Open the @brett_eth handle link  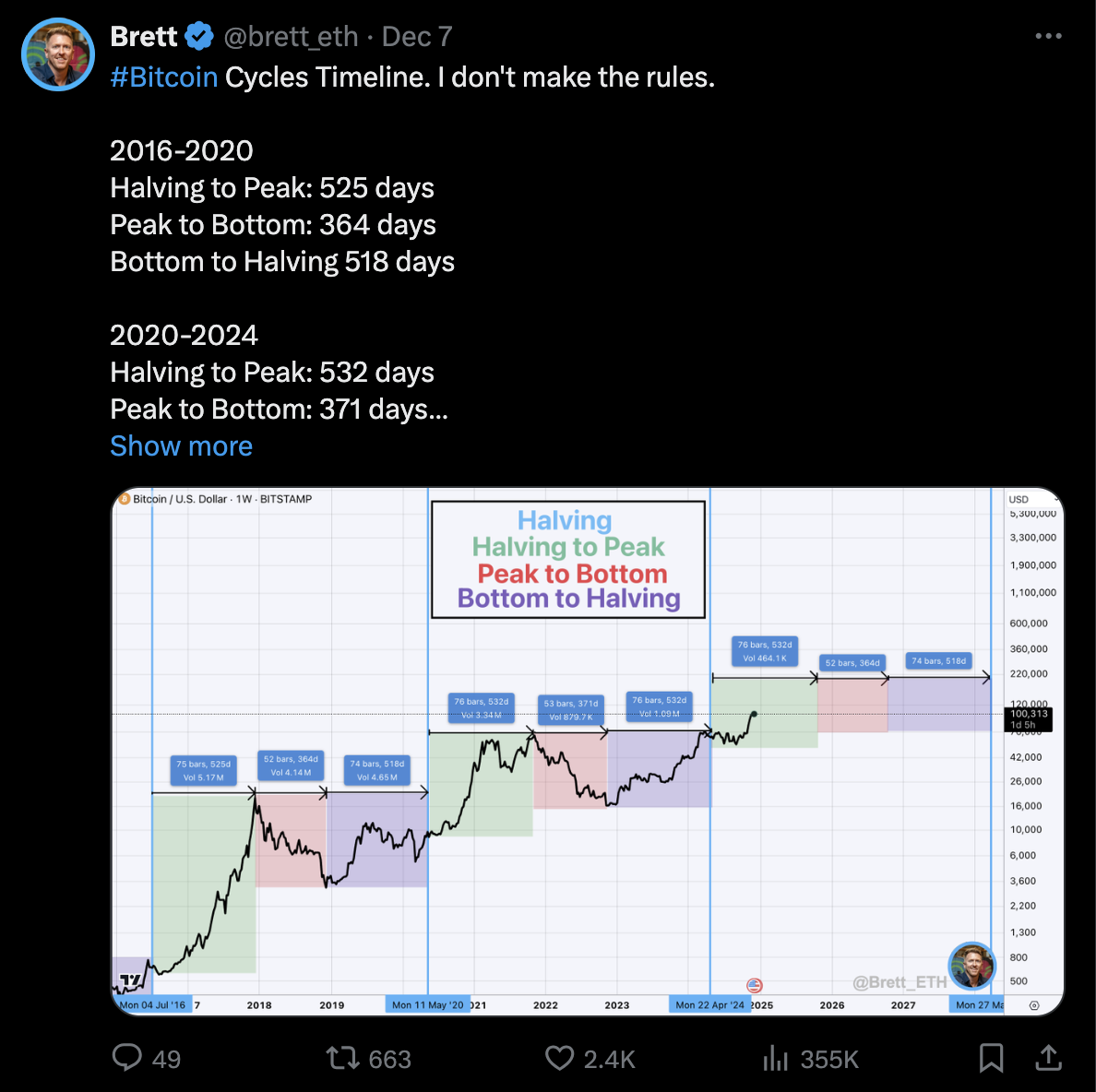coord(291,36)
